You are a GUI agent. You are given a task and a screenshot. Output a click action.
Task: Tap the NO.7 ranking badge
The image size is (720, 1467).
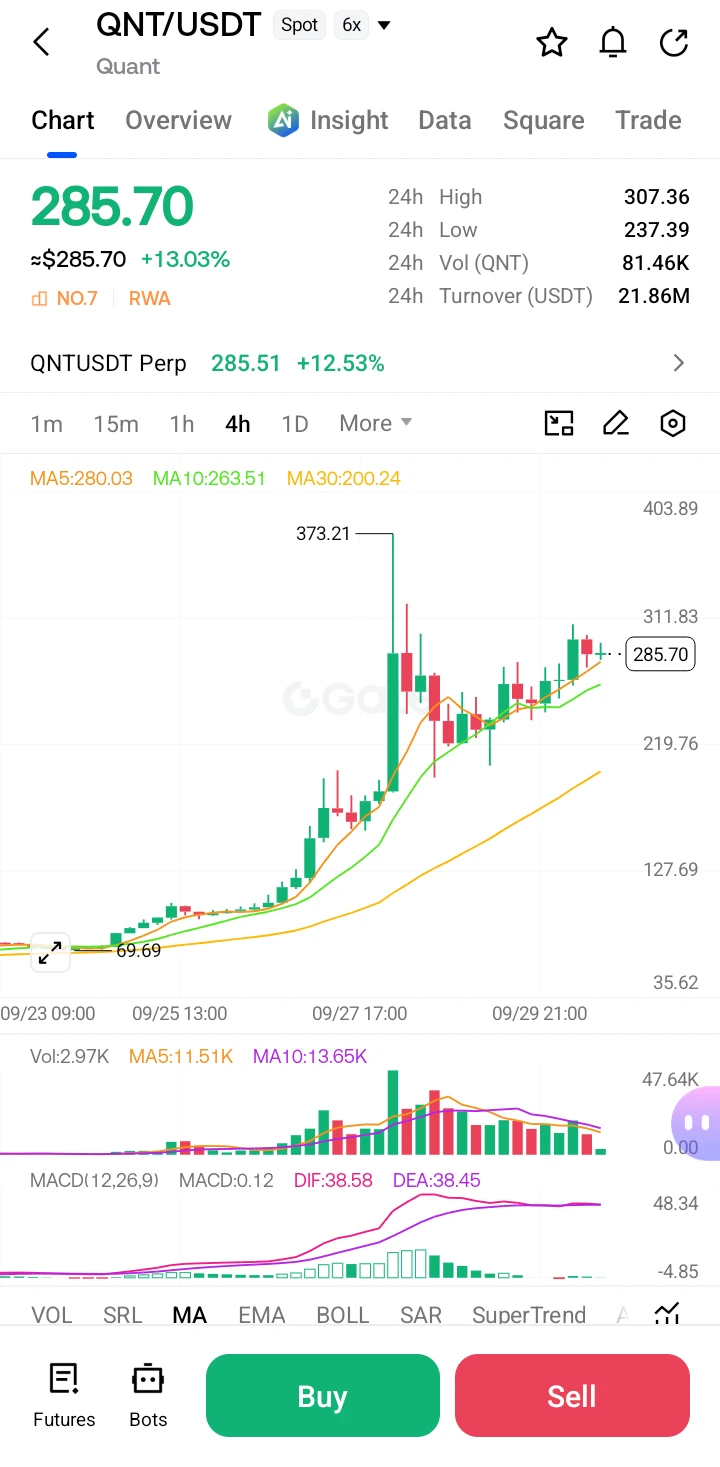point(64,298)
